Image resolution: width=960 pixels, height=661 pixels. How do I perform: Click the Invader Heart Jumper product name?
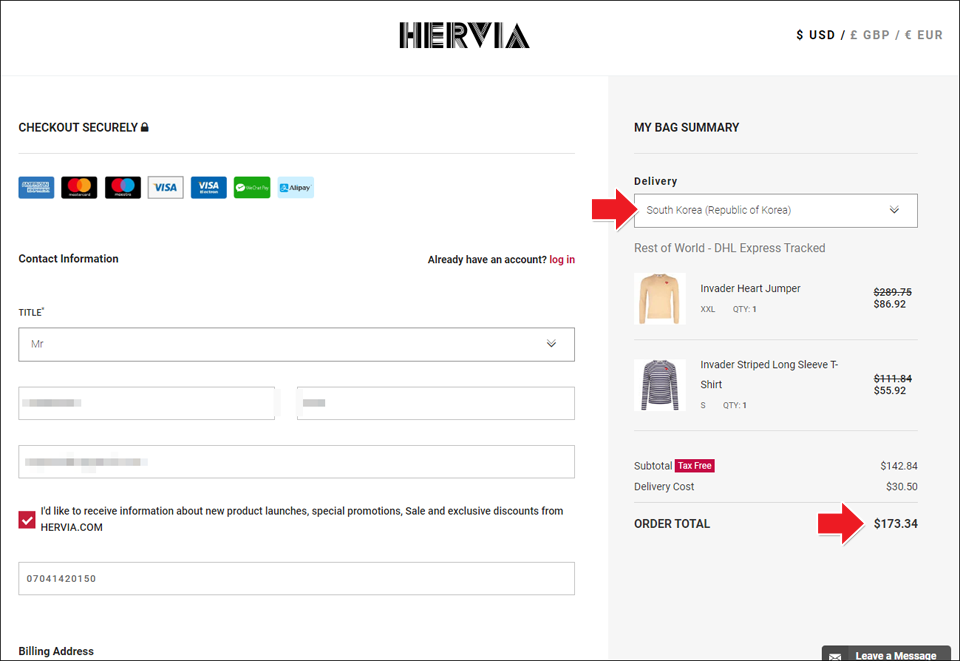pyautogui.click(x=750, y=288)
